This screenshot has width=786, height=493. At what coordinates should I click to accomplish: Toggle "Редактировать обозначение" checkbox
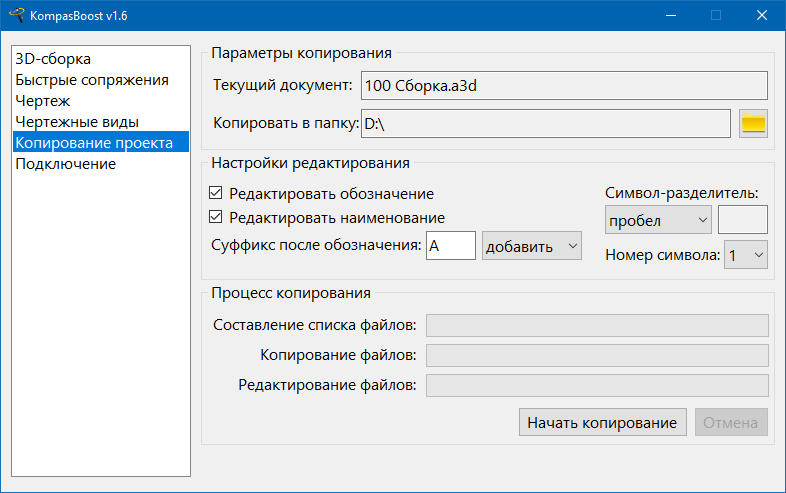click(215, 194)
